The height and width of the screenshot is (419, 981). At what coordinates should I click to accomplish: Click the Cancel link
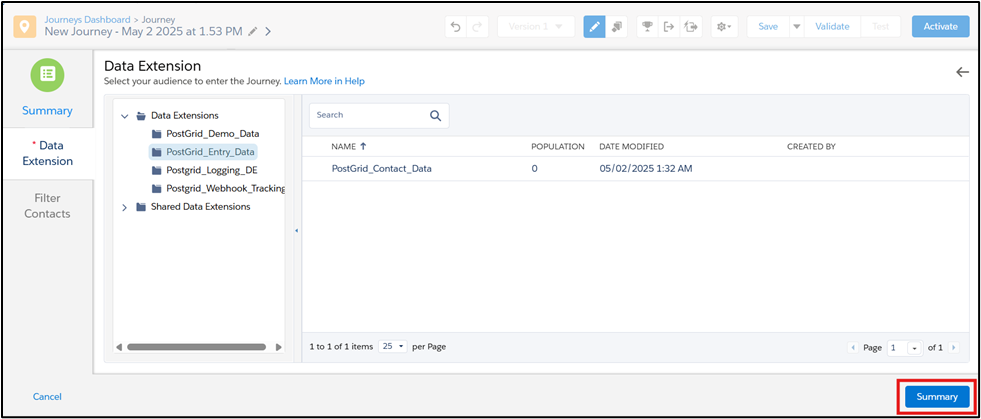(48, 396)
